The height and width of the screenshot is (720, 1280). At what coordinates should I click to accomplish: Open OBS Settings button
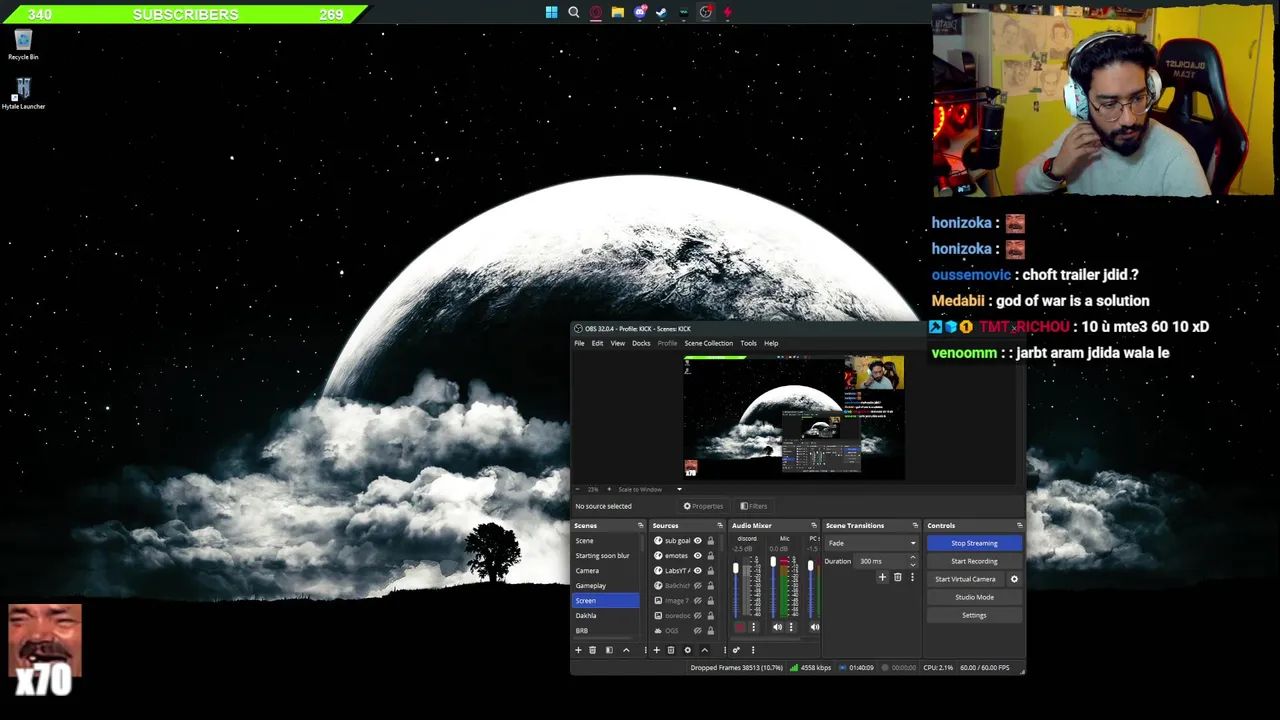tap(974, 615)
